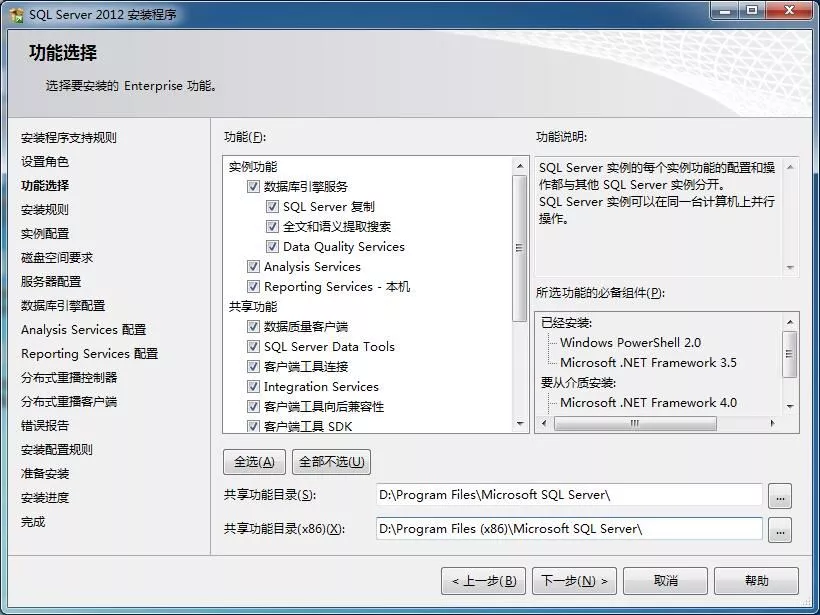Viewport: 820px width, 615px height.
Task: Click left arrow of prerequisites horizontal scrollbar
Action: 543,424
